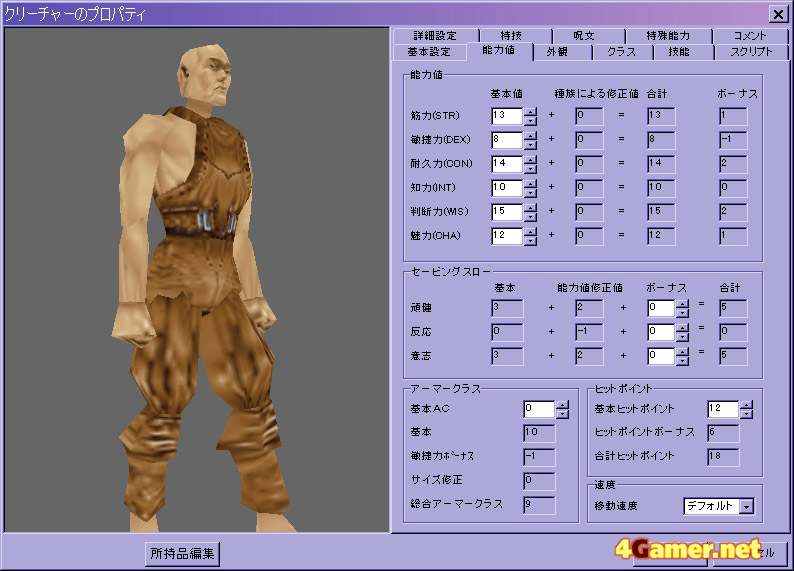This screenshot has width=794, height=571.
Task: Click the STR 合計 value field
Action: click(661, 116)
